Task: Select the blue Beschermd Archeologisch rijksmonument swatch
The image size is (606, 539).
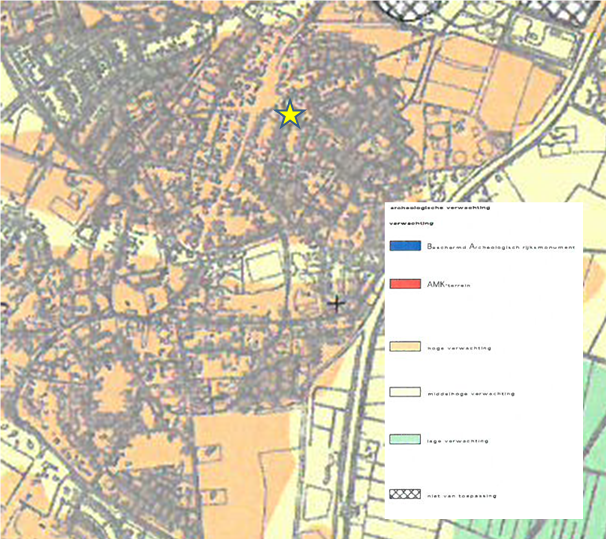Action: 404,246
